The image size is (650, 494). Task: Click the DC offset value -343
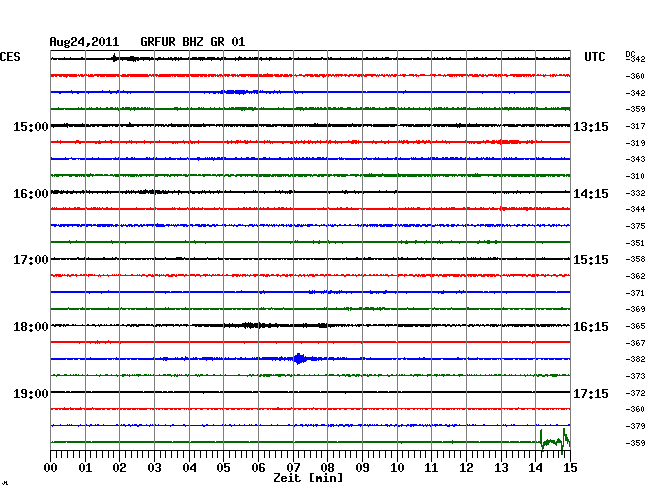coord(635,159)
